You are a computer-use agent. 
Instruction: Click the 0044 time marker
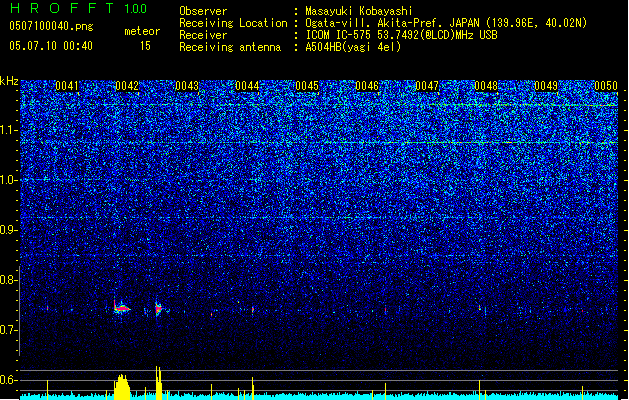click(247, 86)
